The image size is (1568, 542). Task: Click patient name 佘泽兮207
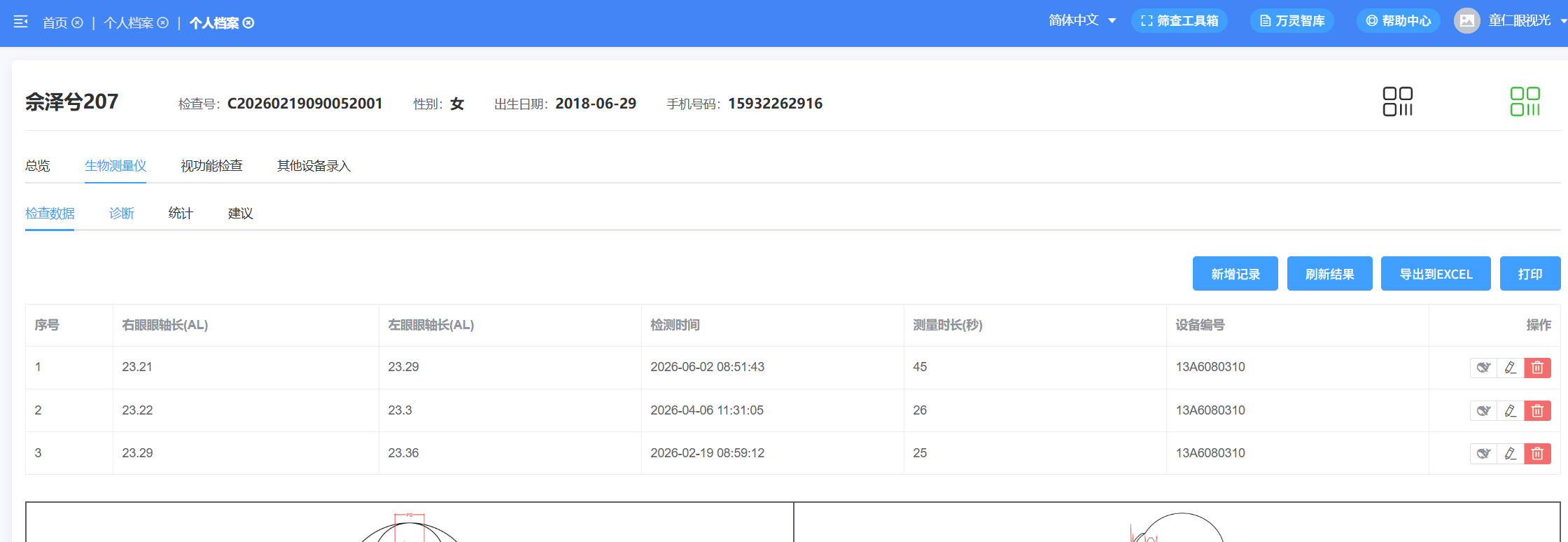[72, 102]
